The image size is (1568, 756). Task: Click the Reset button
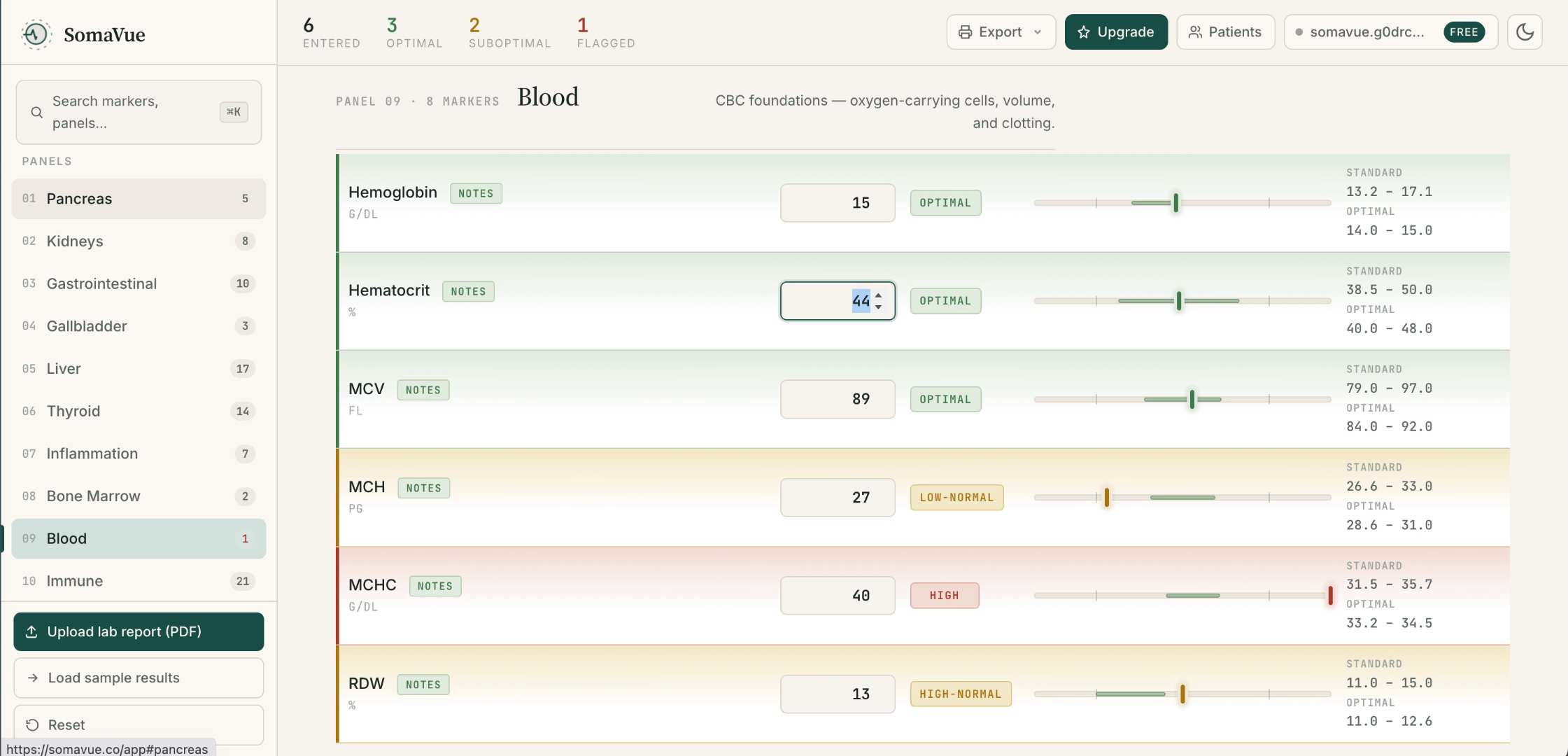coord(139,725)
